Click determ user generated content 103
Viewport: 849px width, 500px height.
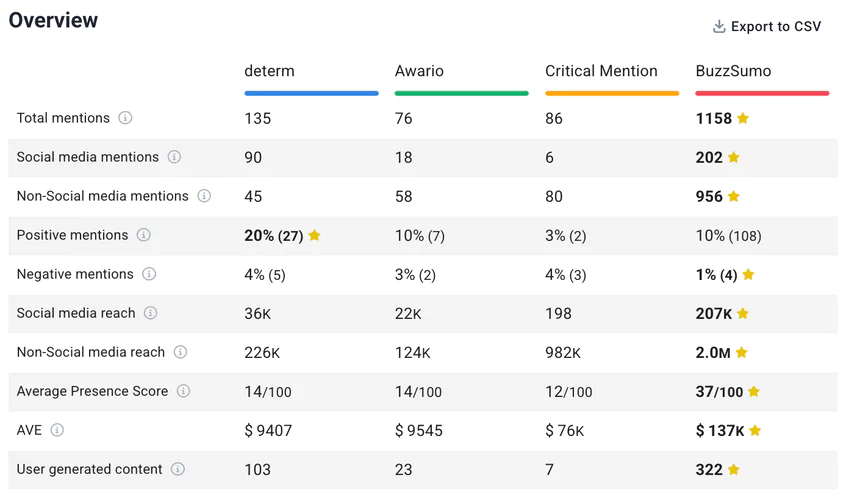click(x=257, y=469)
